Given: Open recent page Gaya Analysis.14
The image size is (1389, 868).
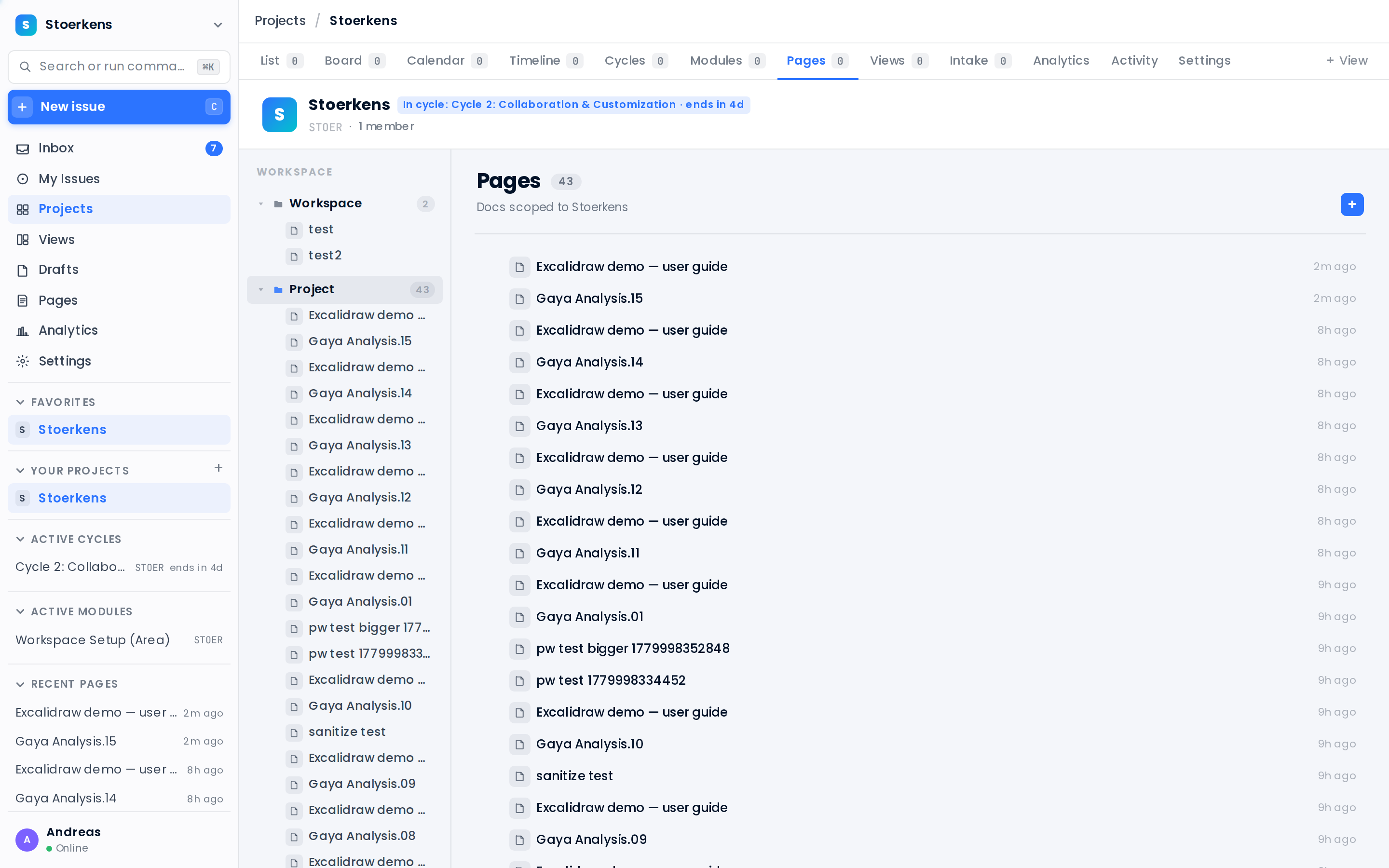Looking at the screenshot, I should tap(119, 799).
